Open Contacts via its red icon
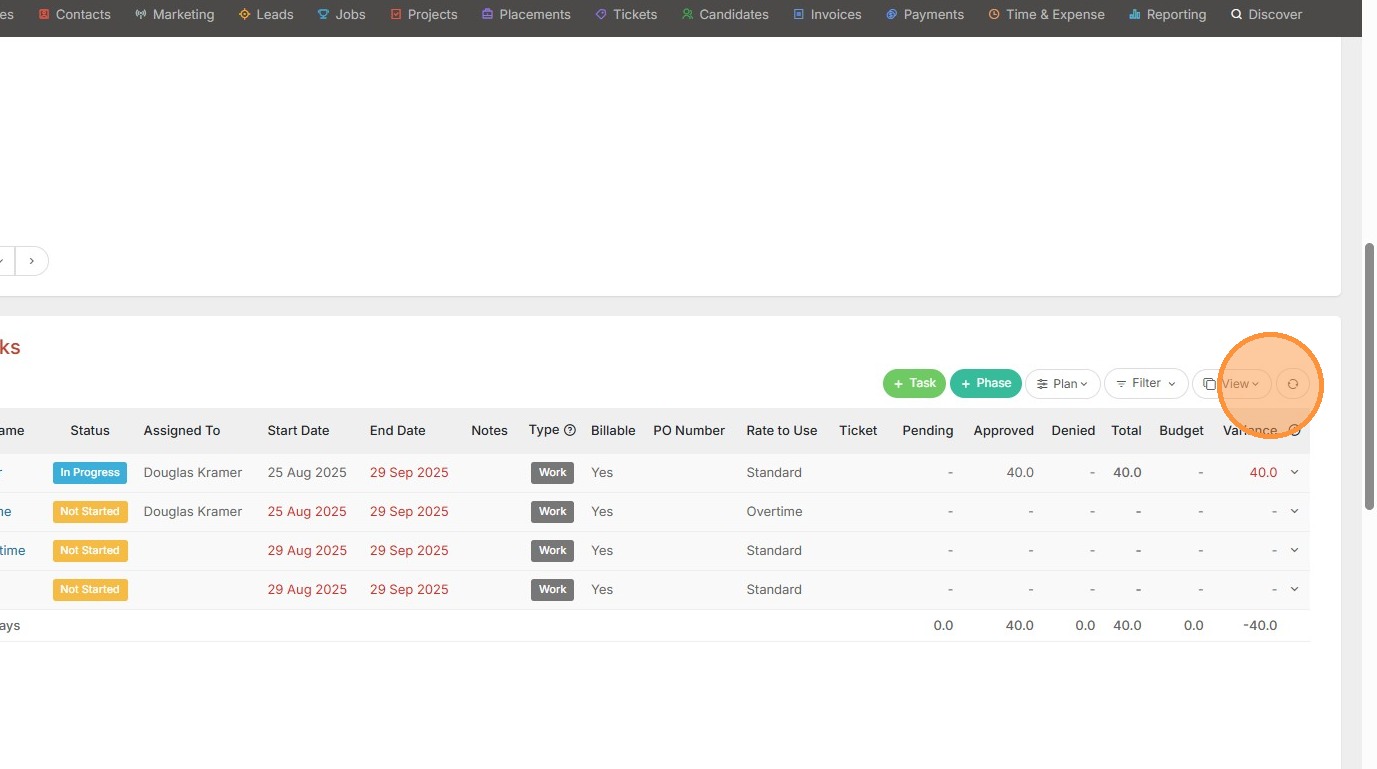Viewport: 1377px width, 769px height. [44, 15]
